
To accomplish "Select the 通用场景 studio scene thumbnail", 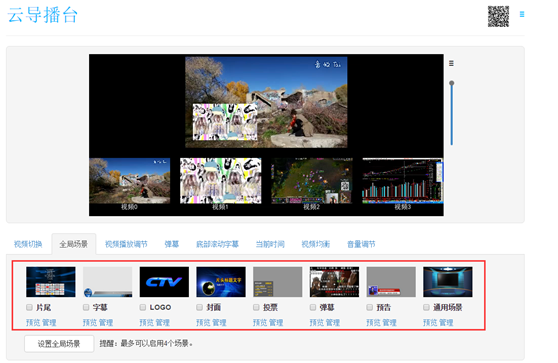I will click(448, 282).
